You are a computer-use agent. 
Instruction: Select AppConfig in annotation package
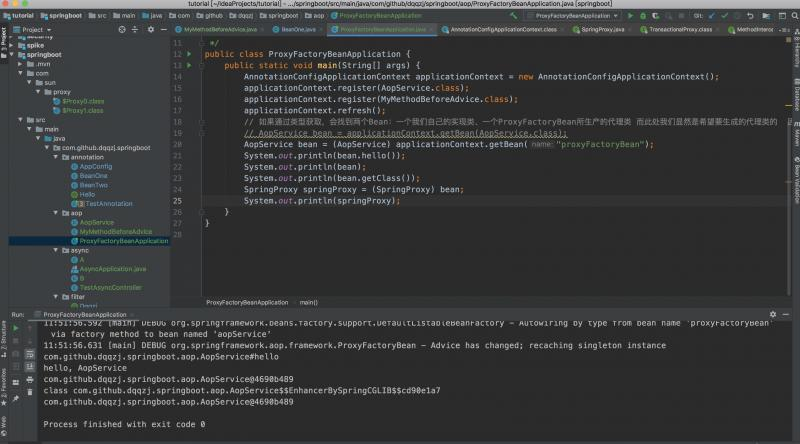click(91, 166)
